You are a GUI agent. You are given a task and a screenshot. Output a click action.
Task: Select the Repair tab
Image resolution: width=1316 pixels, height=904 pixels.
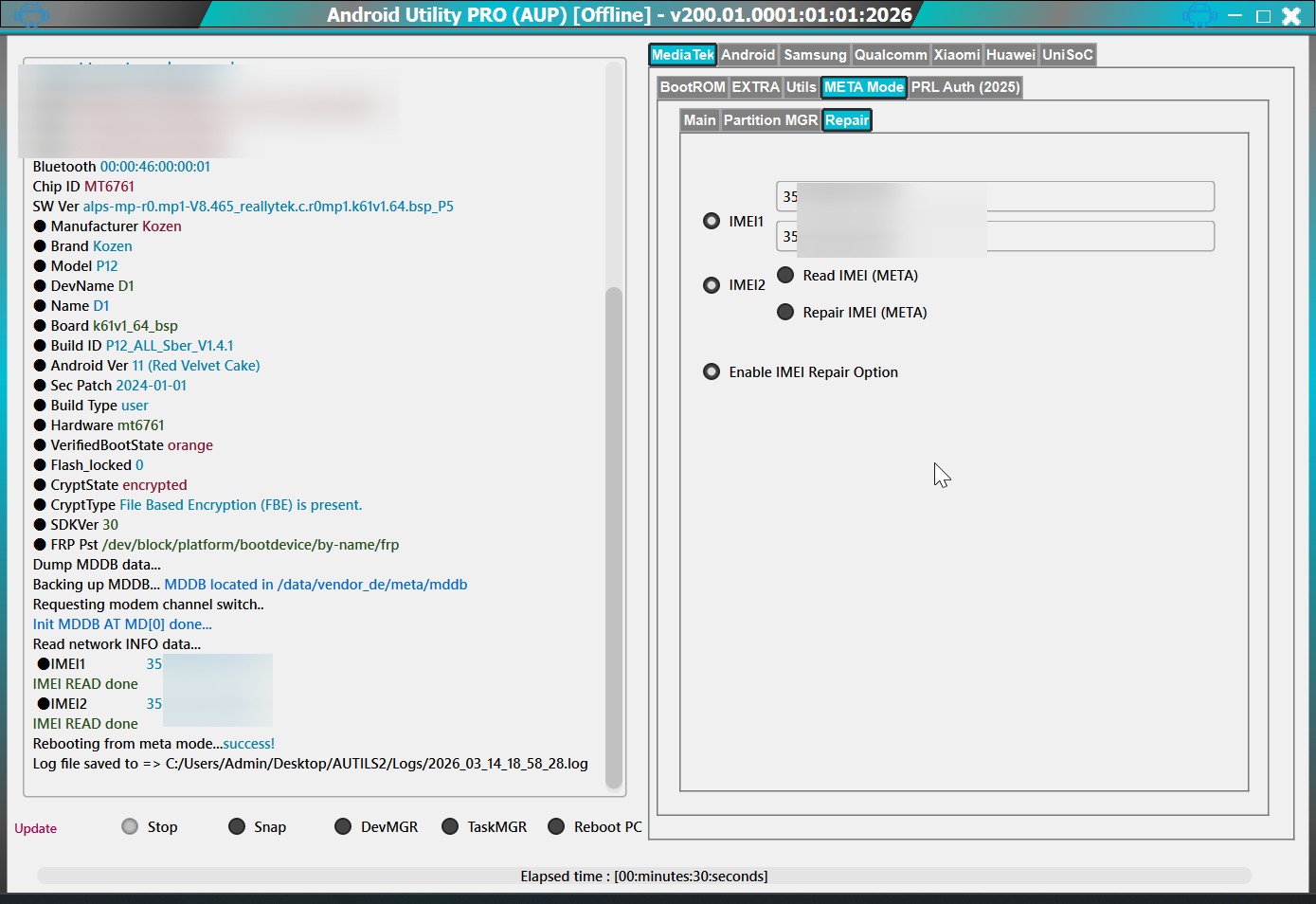pyautogui.click(x=847, y=120)
